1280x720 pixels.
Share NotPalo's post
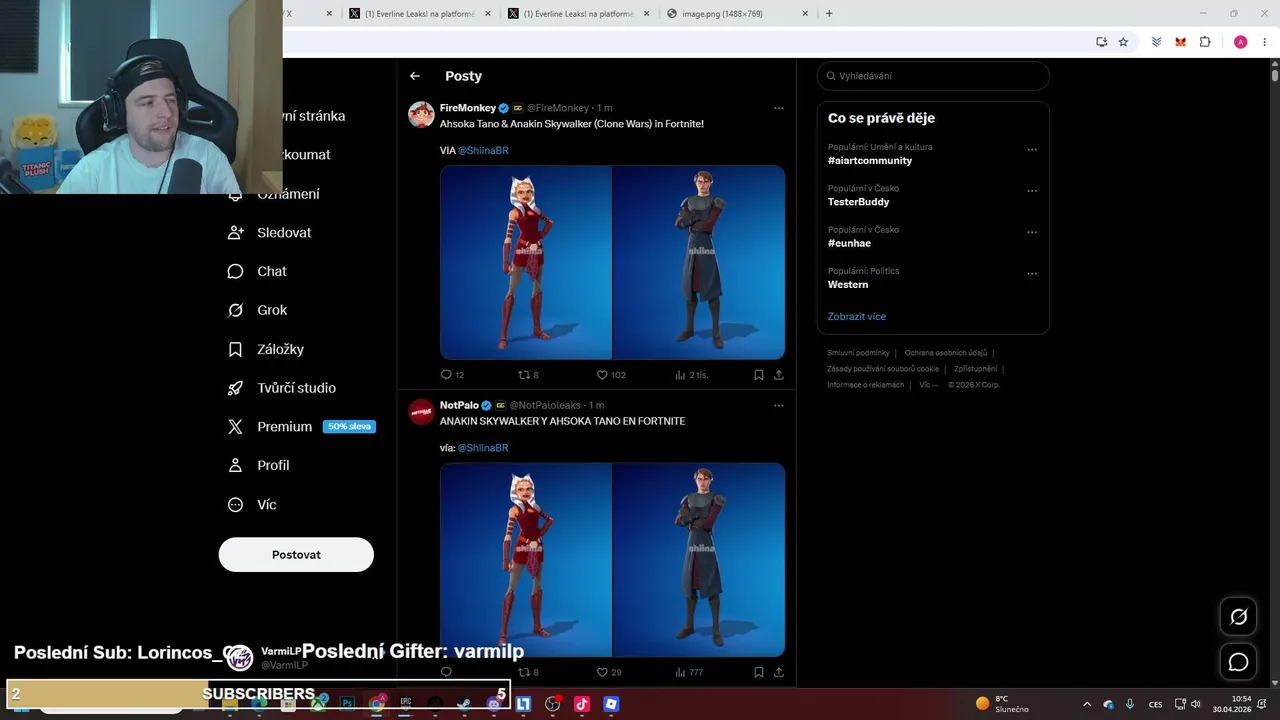pos(779,672)
